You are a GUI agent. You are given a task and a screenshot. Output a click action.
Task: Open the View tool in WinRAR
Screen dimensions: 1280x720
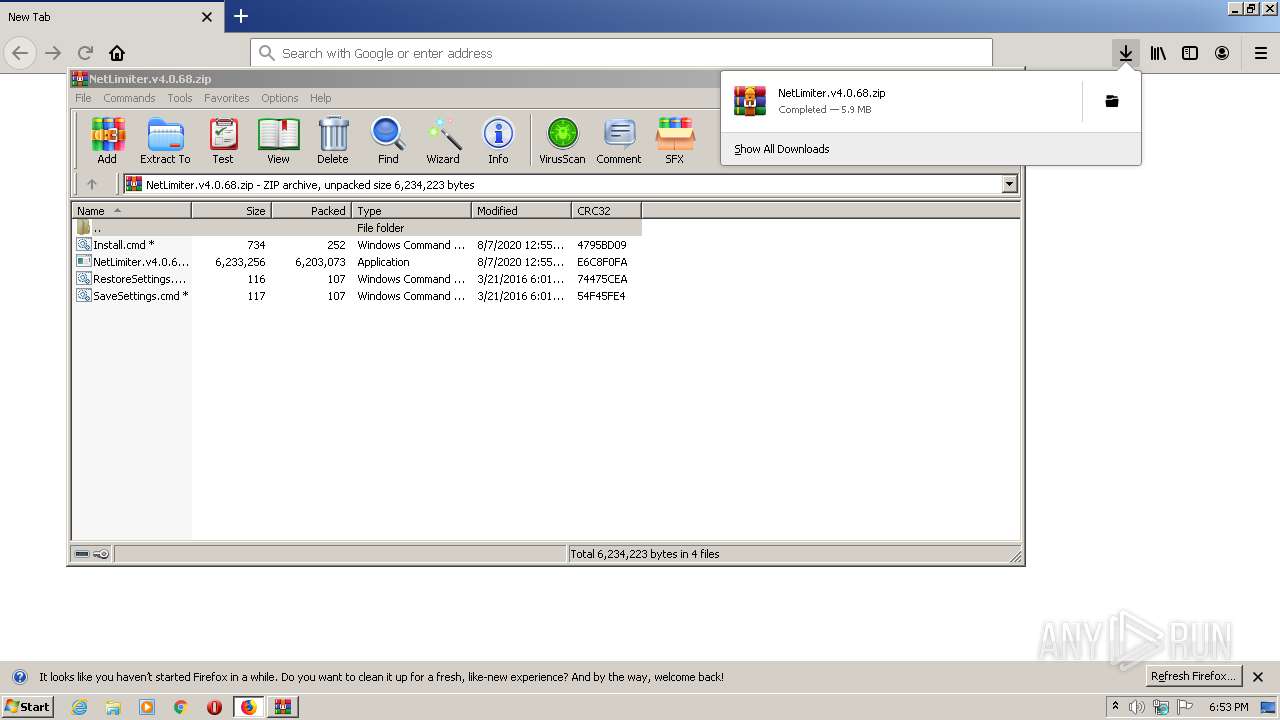(x=278, y=140)
